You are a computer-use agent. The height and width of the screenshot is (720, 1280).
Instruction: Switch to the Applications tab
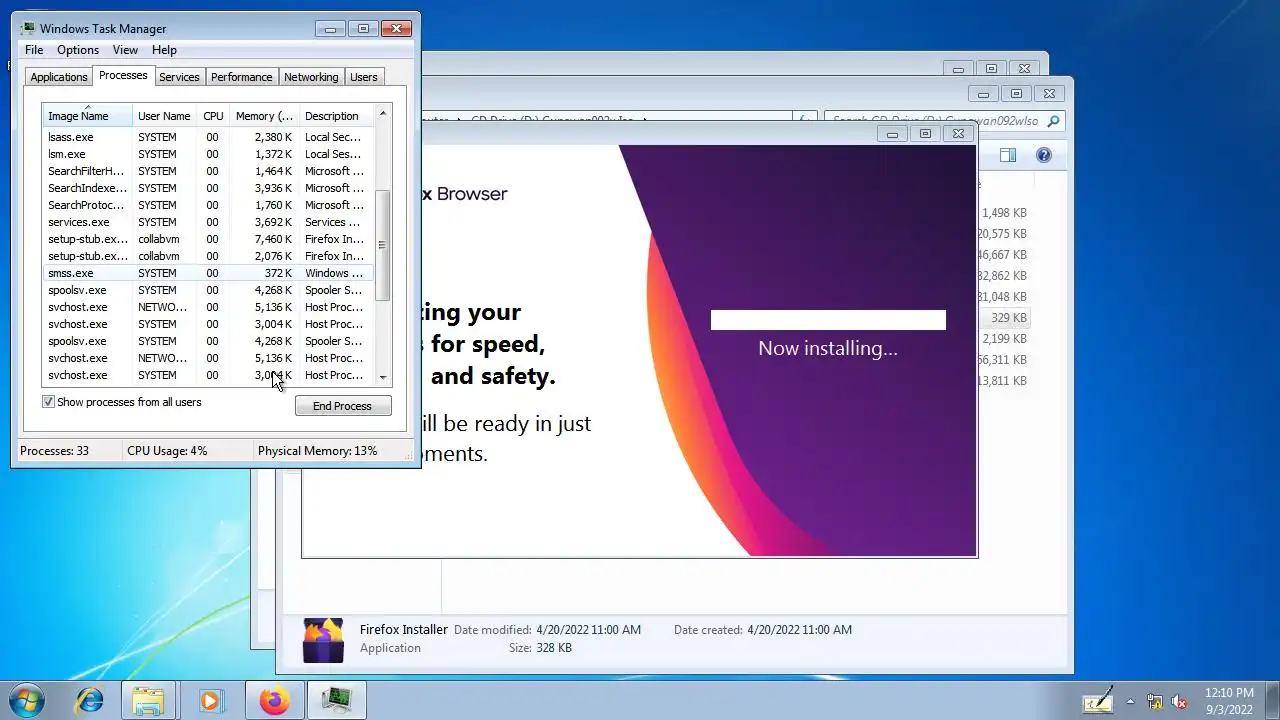point(59,77)
